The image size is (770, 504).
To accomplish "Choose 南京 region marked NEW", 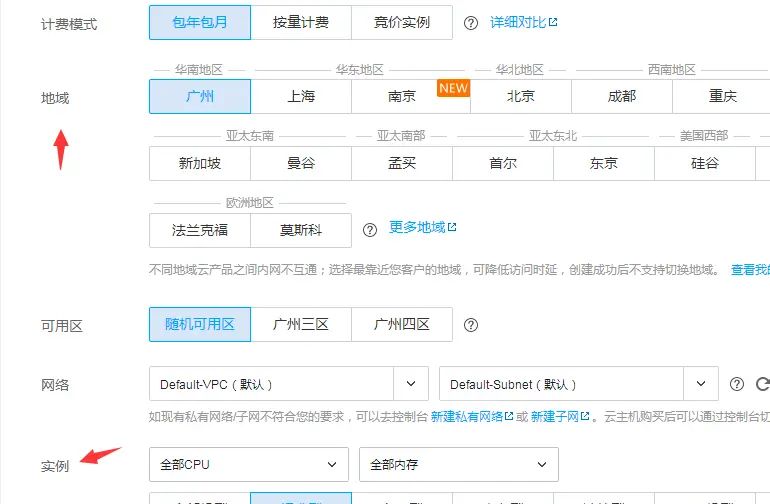I will [402, 97].
